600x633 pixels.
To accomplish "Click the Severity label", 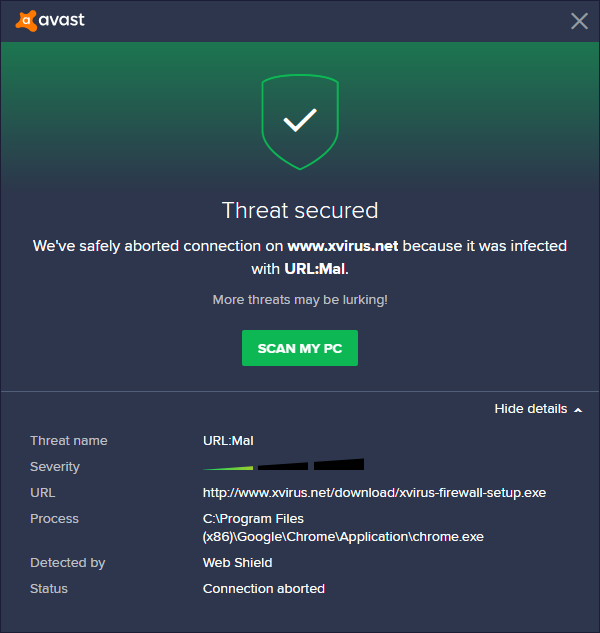I will click(x=55, y=467).
